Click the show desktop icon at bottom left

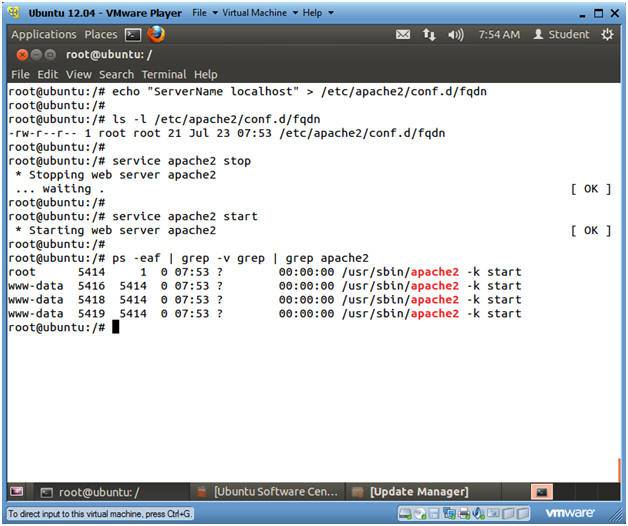[x=17, y=491]
